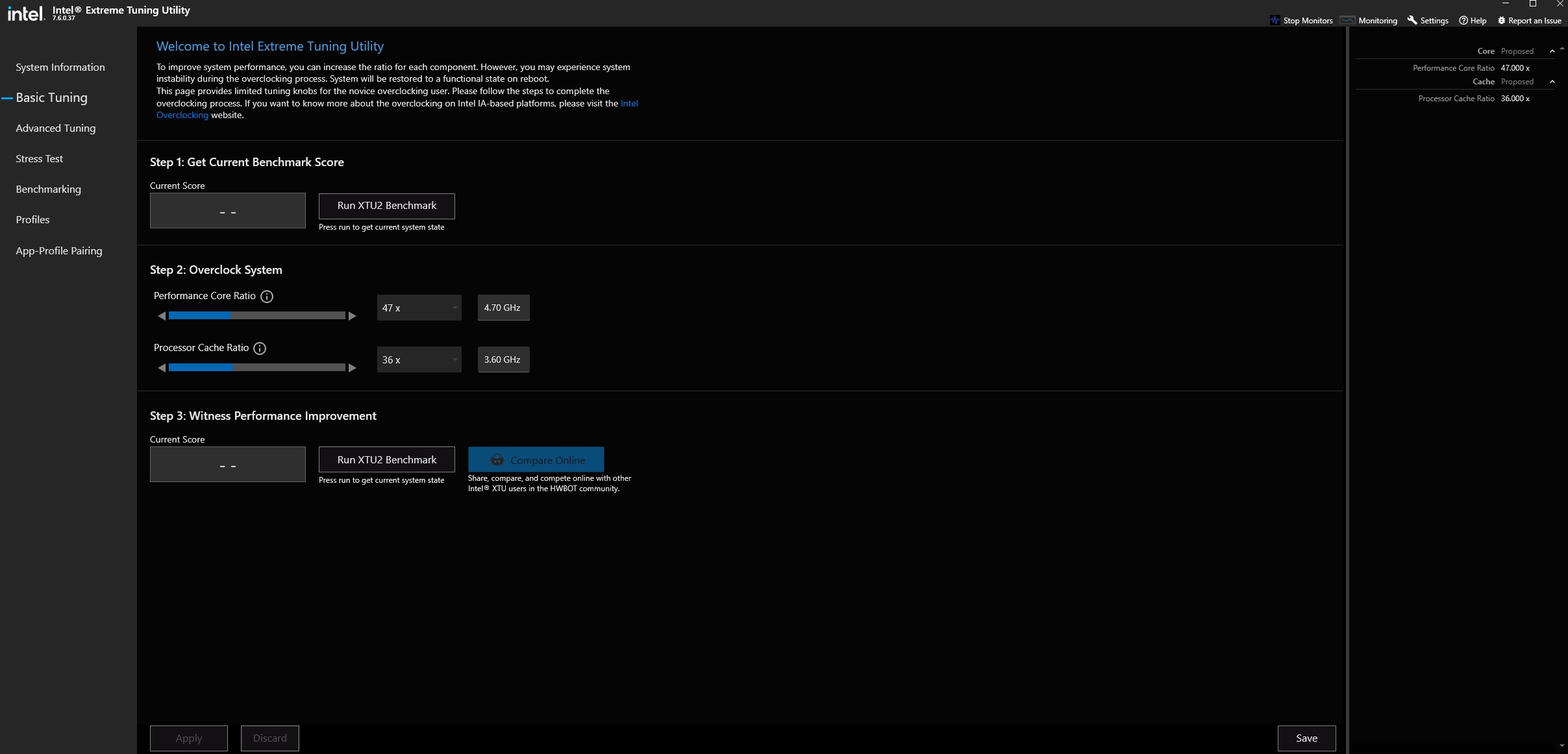Image resolution: width=1568 pixels, height=754 pixels.
Task: Click the 47.000 x proposed core value
Action: tap(1515, 68)
